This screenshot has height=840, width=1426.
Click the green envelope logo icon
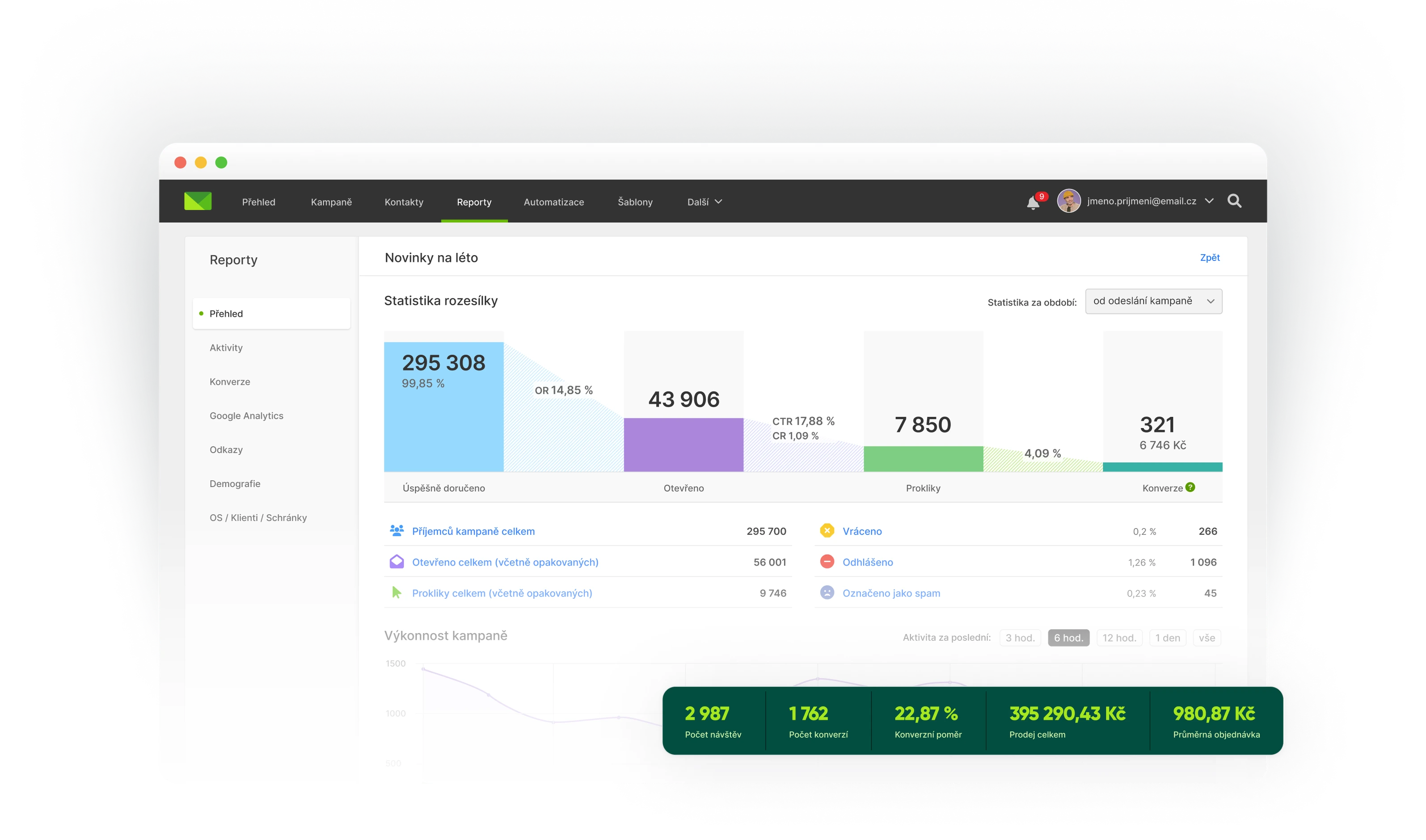pos(198,202)
